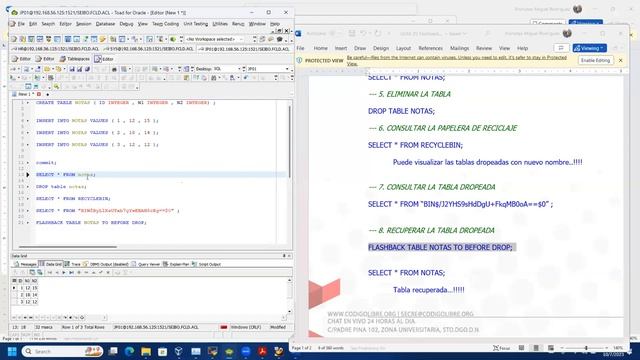Image resolution: width=640 pixels, height=360 pixels.
Task: Open the Team Coding menu in Toad
Action: 165,24
